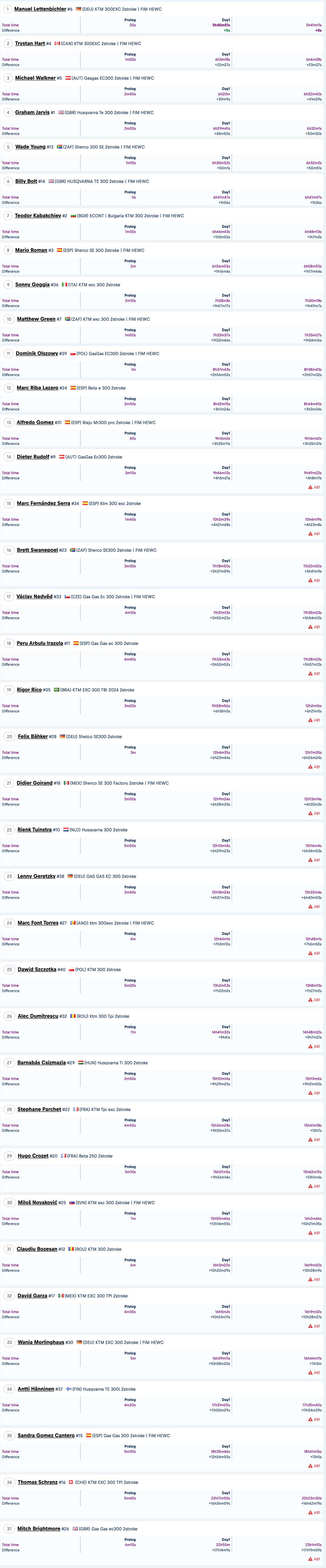Open the Wanja Morlinghaus rider link
The width and height of the screenshot is (326, 1568).
[x=41, y=1342]
